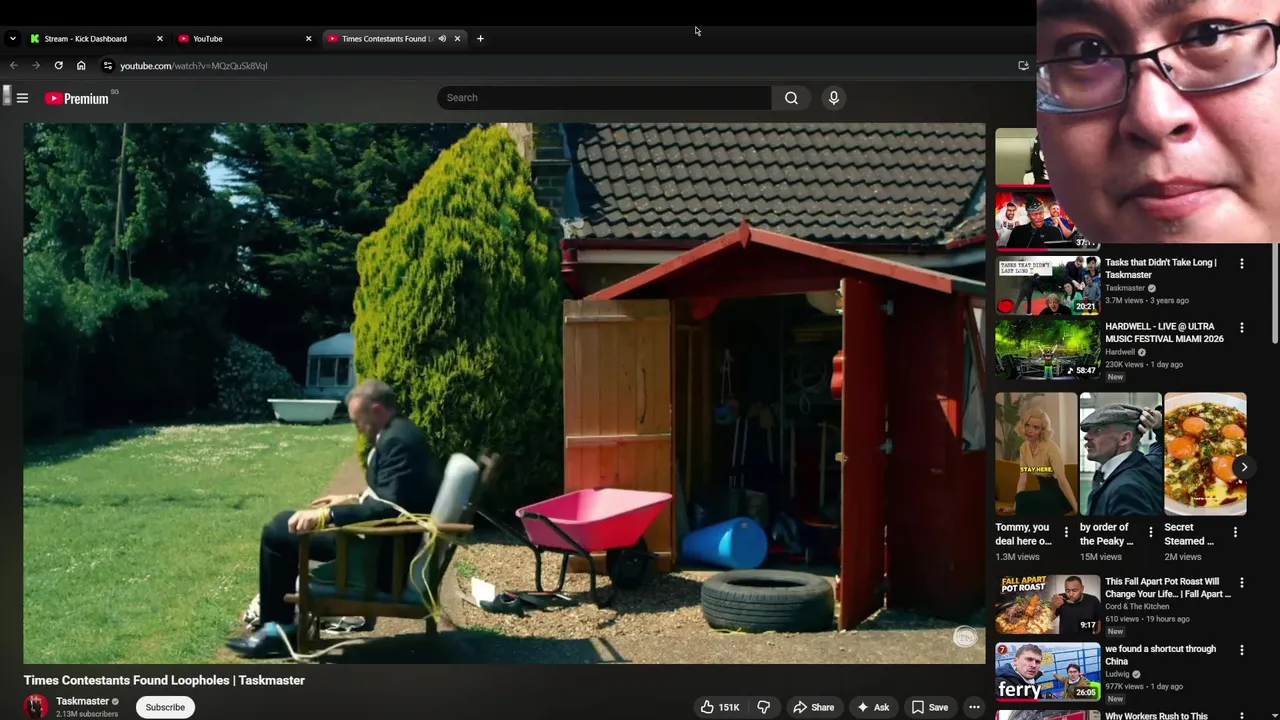Viewport: 1280px width, 720px height.
Task: Go back with browser back arrow
Action: click(x=14, y=66)
